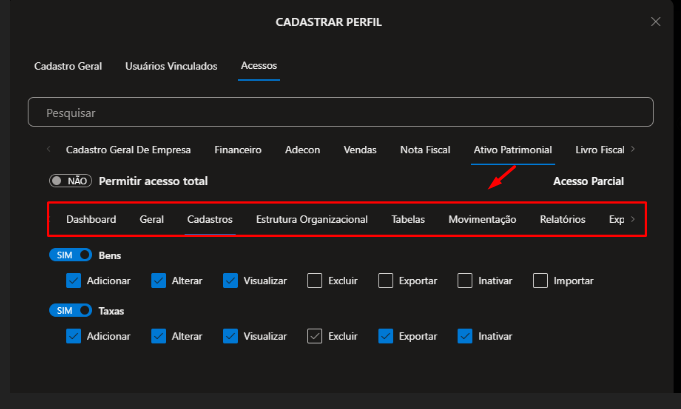Click the Pesquisar search field
This screenshot has width=681, height=409.
point(340,113)
